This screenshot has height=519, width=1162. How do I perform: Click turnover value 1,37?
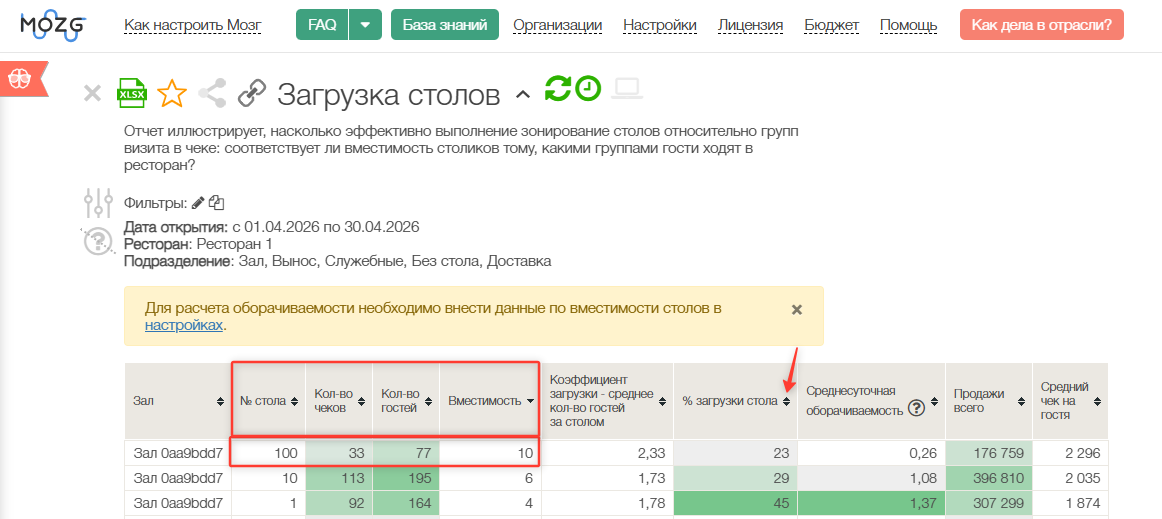(871, 502)
